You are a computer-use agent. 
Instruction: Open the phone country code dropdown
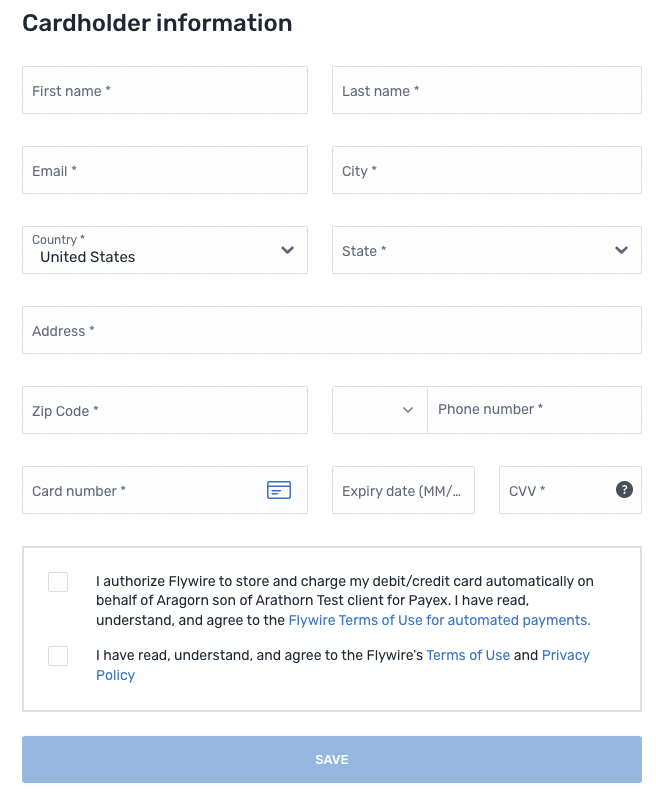pyautogui.click(x=379, y=410)
